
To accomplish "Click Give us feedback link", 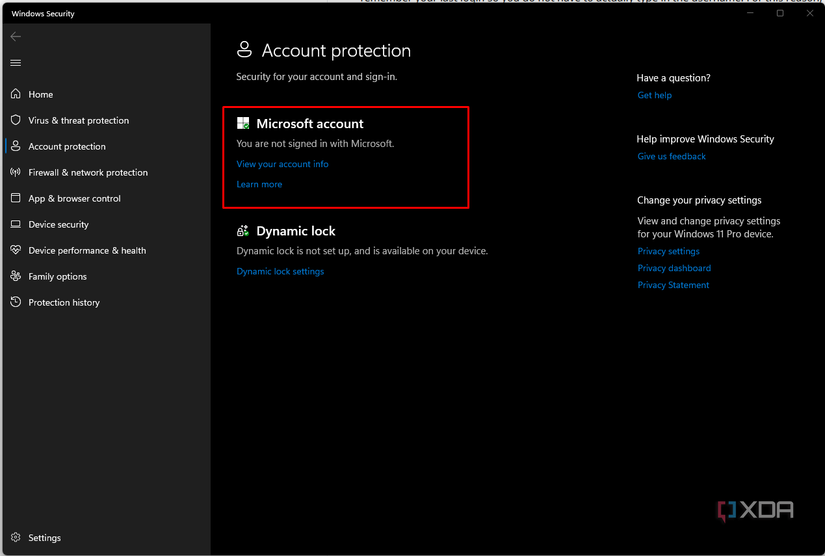I will [671, 156].
